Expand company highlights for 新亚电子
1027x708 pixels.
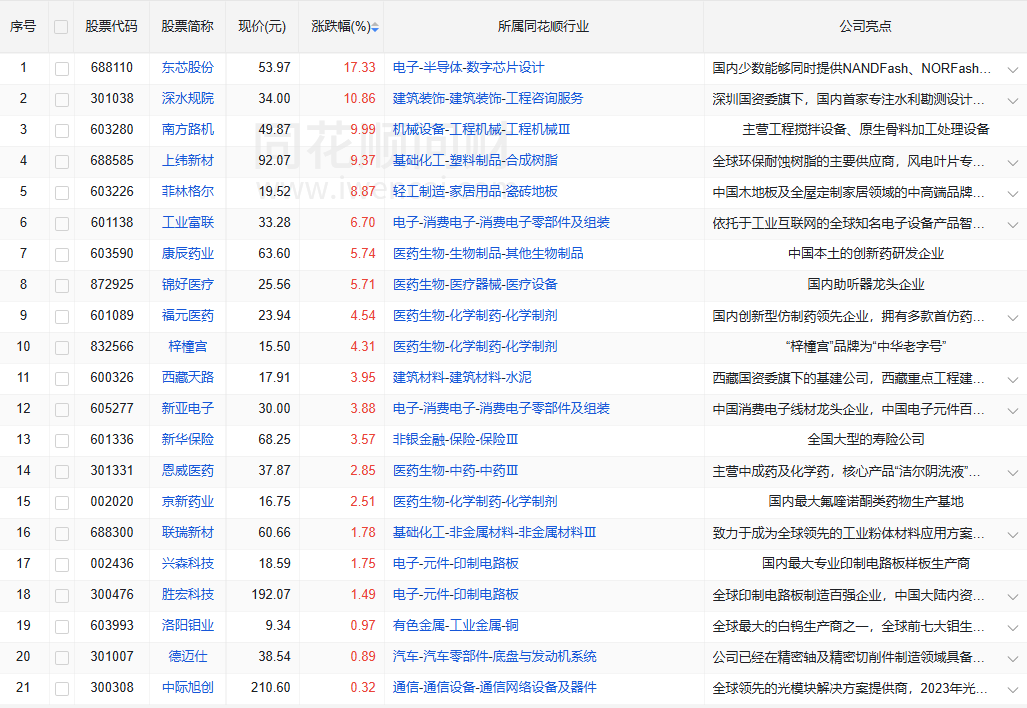[x=1013, y=411]
